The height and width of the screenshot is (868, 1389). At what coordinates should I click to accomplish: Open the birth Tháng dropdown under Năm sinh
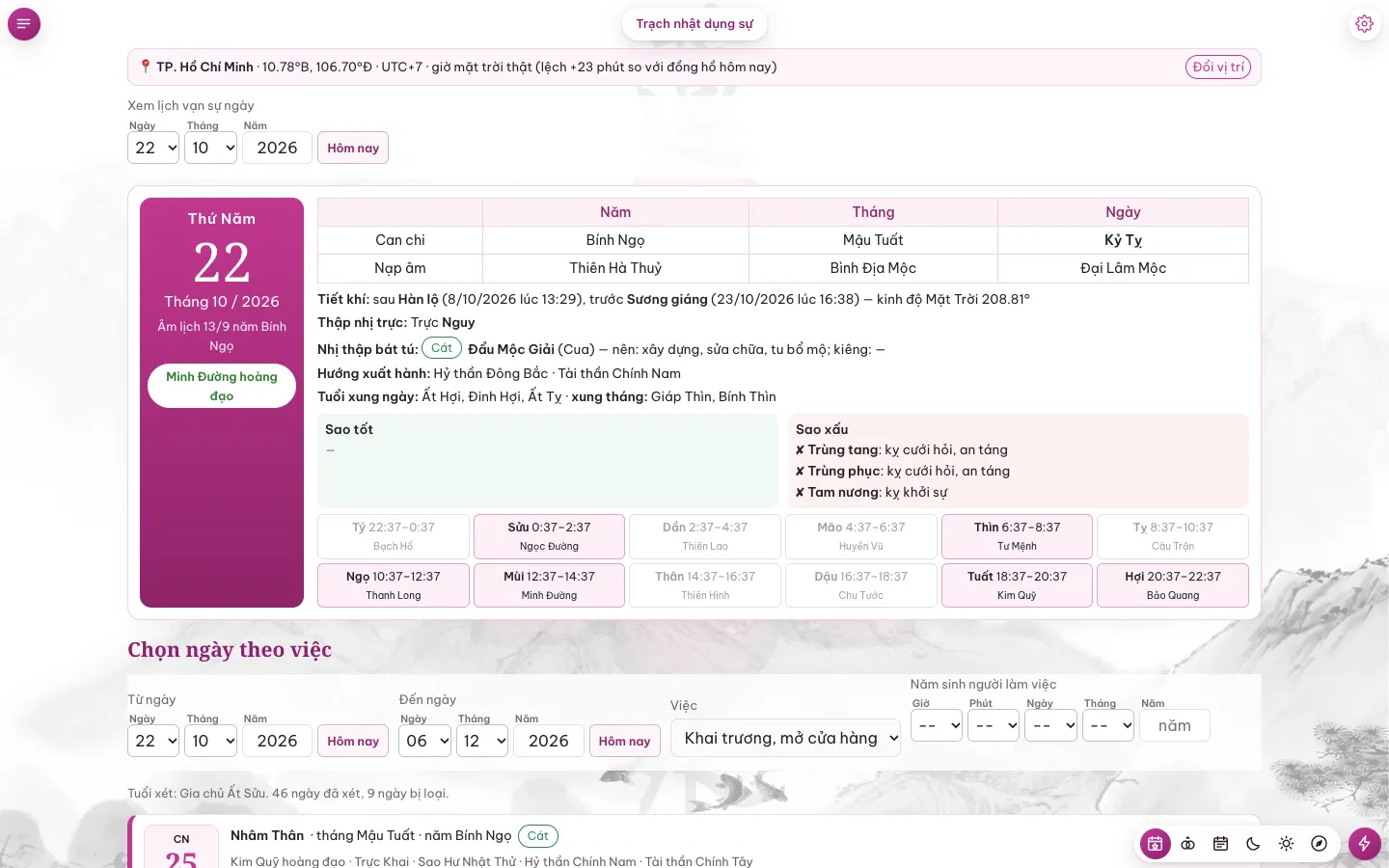[1108, 725]
